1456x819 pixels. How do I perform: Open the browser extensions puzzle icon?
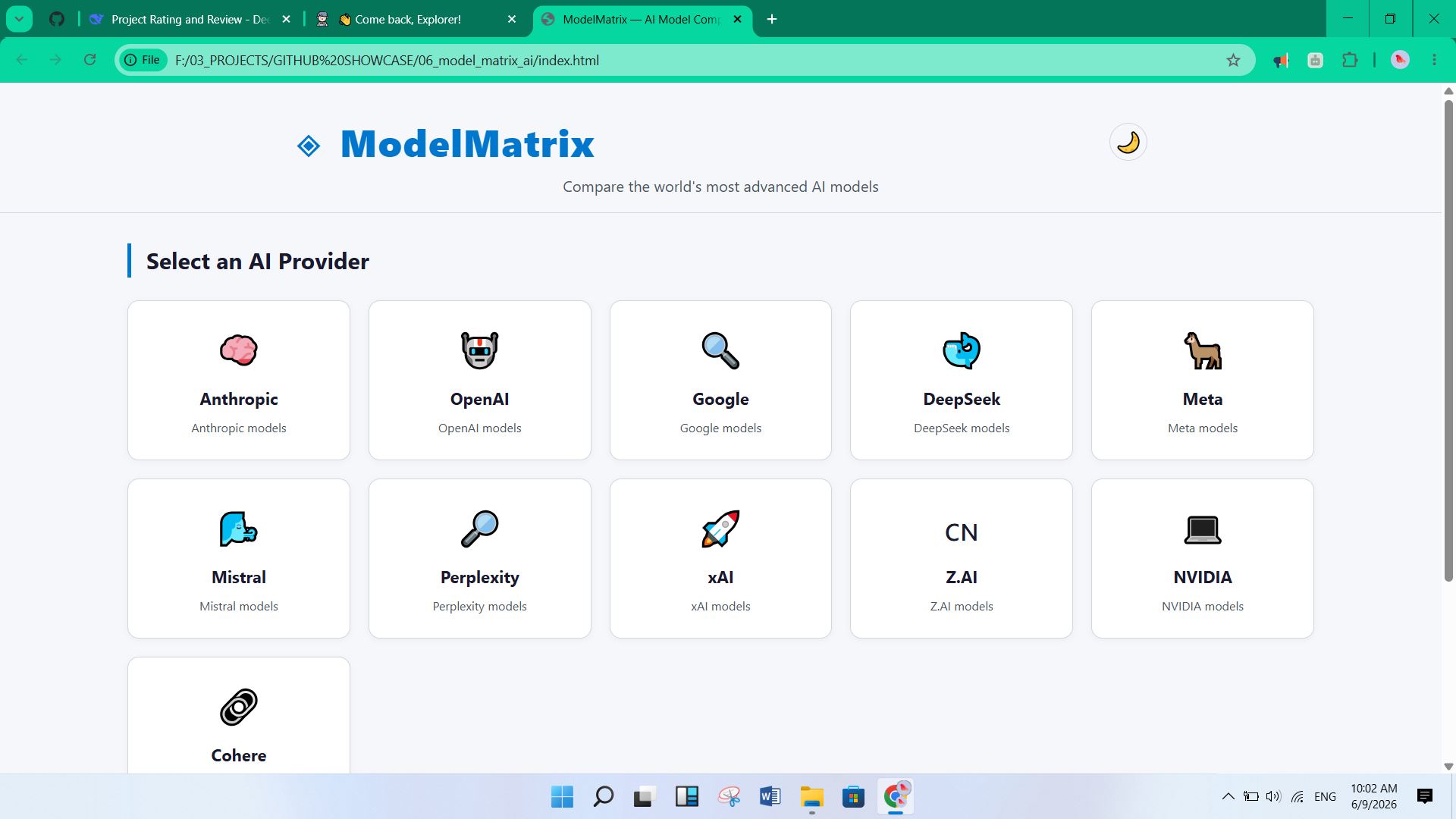click(x=1349, y=61)
